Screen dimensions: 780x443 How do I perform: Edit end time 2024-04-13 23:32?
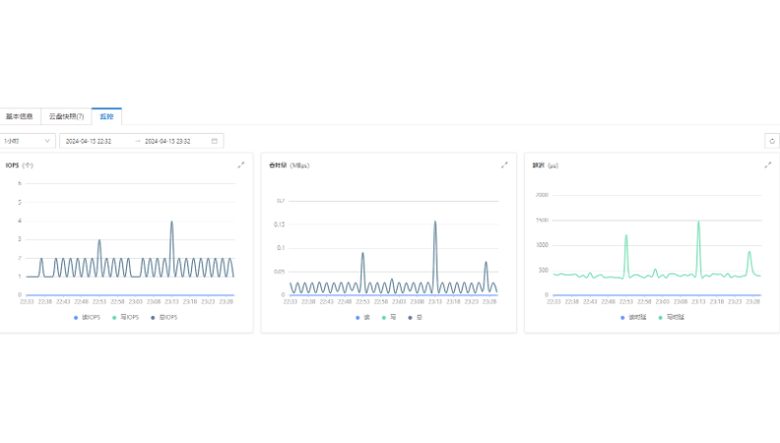point(168,141)
